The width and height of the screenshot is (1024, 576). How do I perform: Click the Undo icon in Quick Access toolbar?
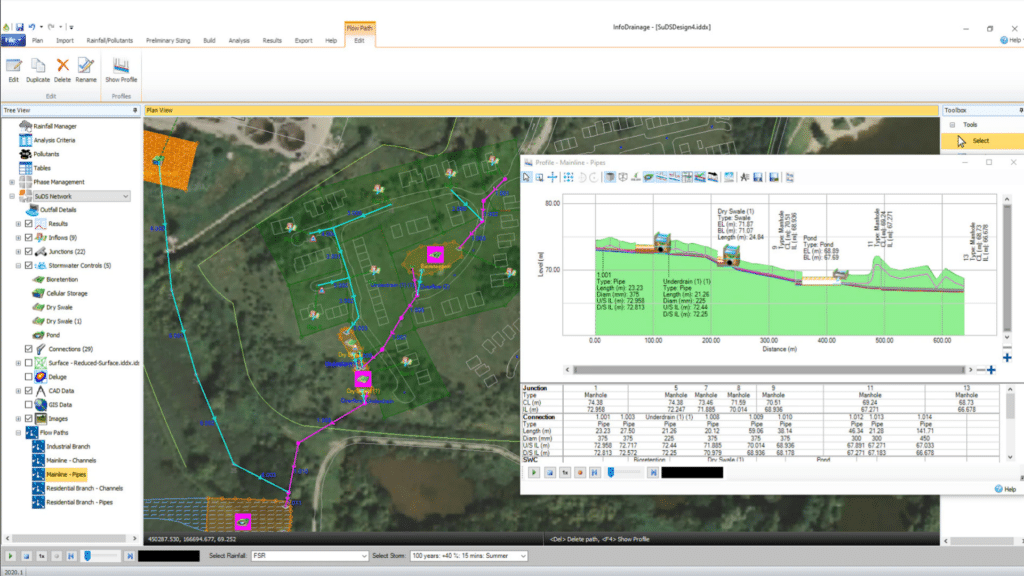[33, 26]
